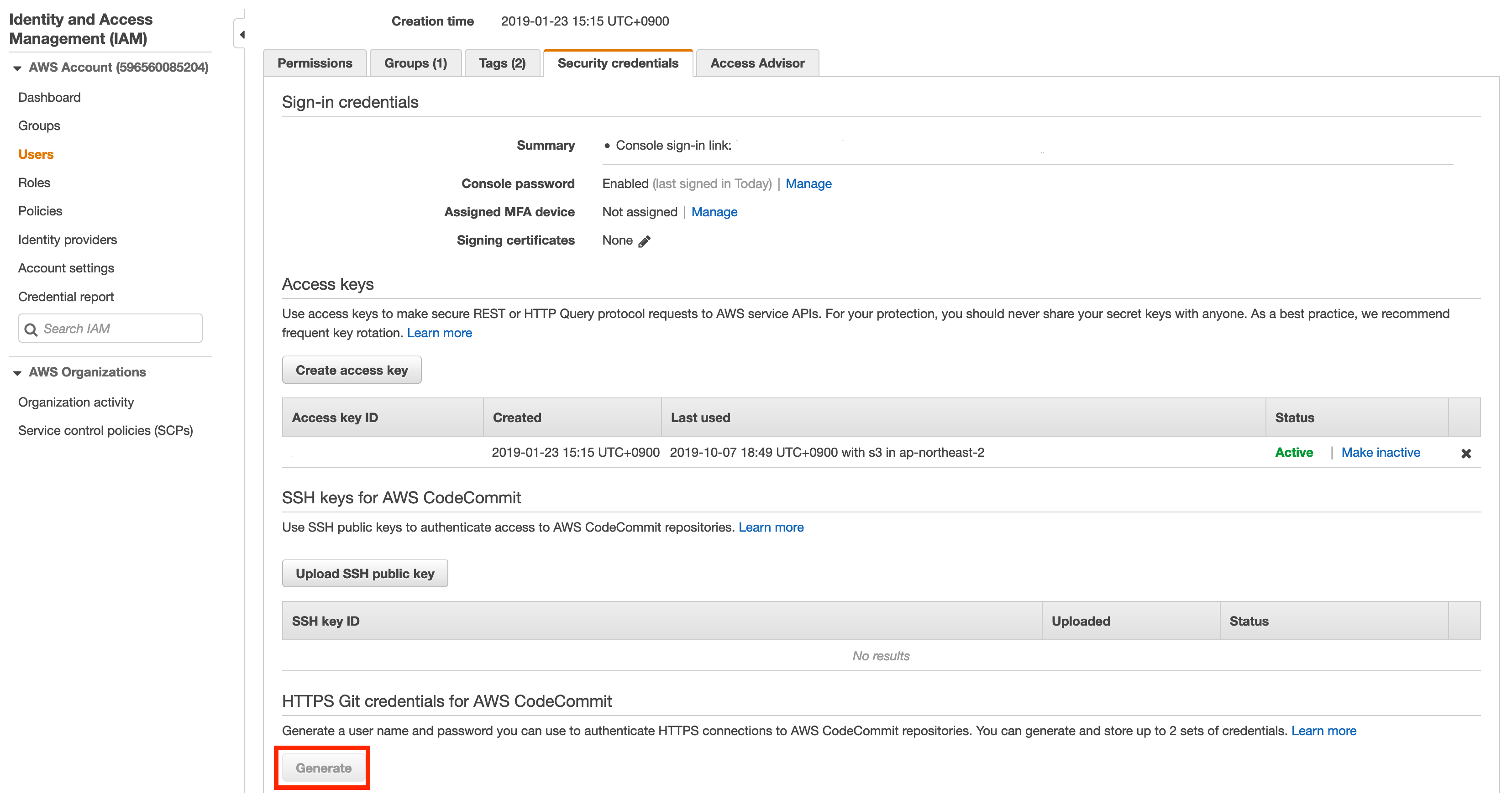Collapse the IAM sidebar with the arrow

pyautogui.click(x=241, y=35)
